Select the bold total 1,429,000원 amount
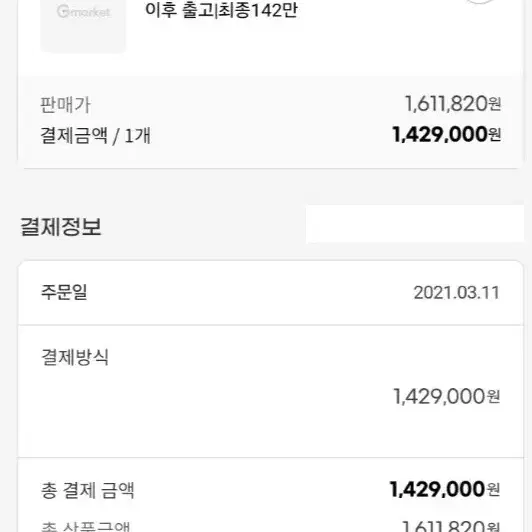 (x=445, y=489)
